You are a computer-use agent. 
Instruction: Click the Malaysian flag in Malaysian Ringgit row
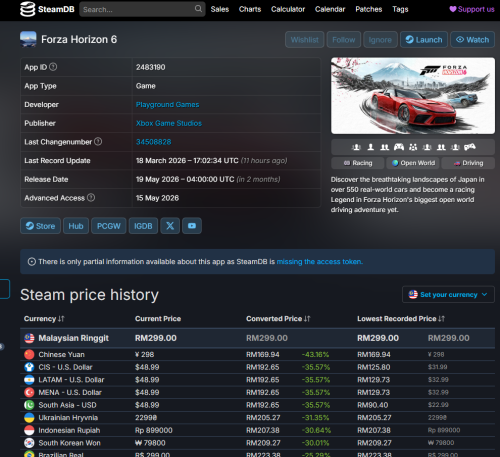pyautogui.click(x=29, y=338)
